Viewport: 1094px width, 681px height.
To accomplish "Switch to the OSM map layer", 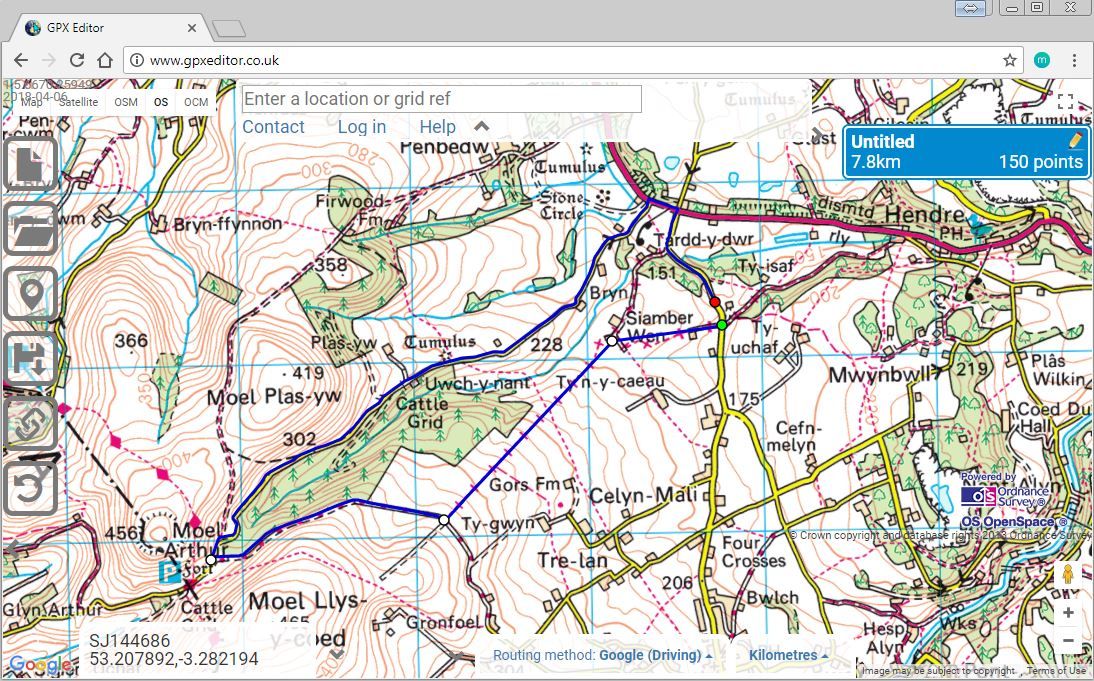I will pos(126,102).
